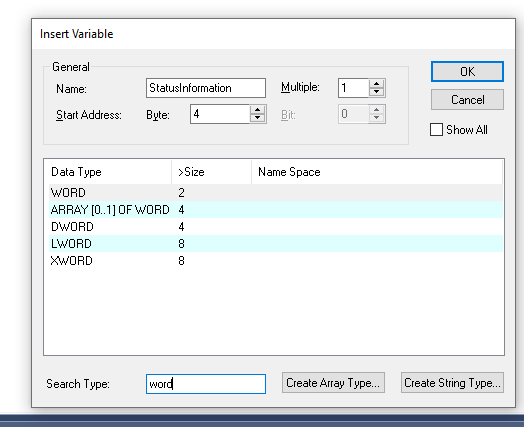Sort list by Size column header

click(x=212, y=172)
